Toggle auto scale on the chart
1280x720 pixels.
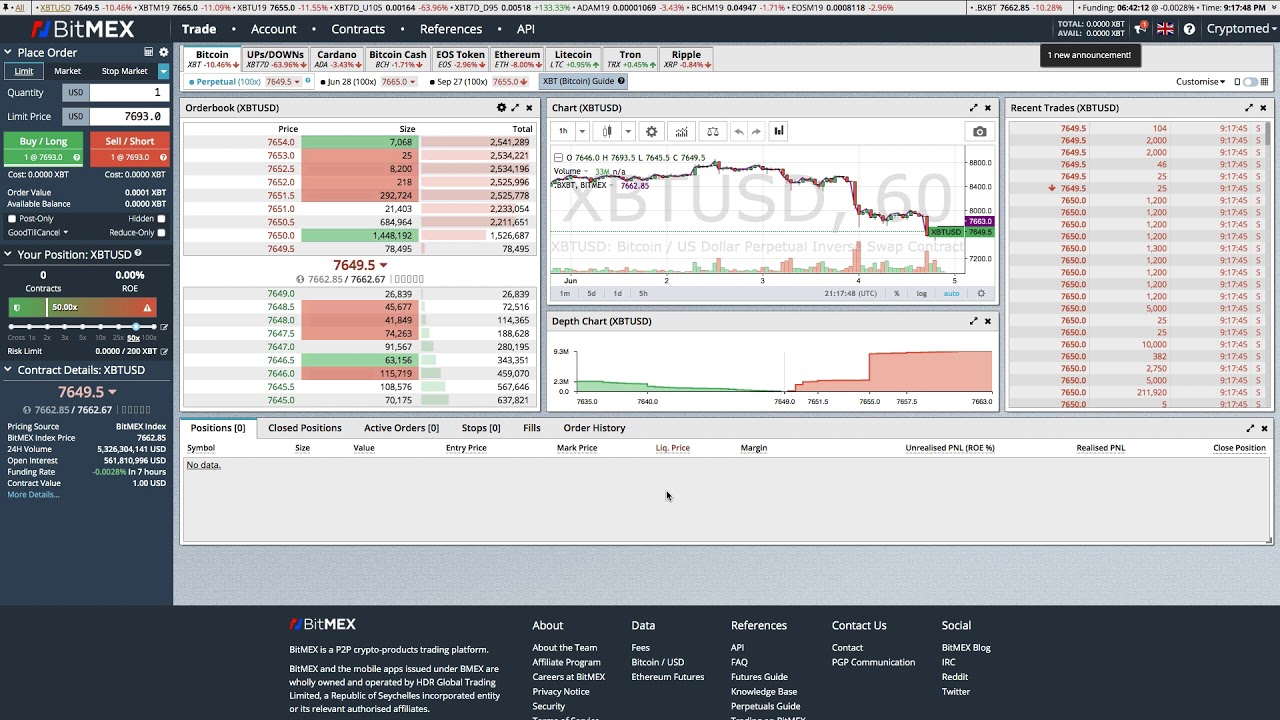pos(951,293)
